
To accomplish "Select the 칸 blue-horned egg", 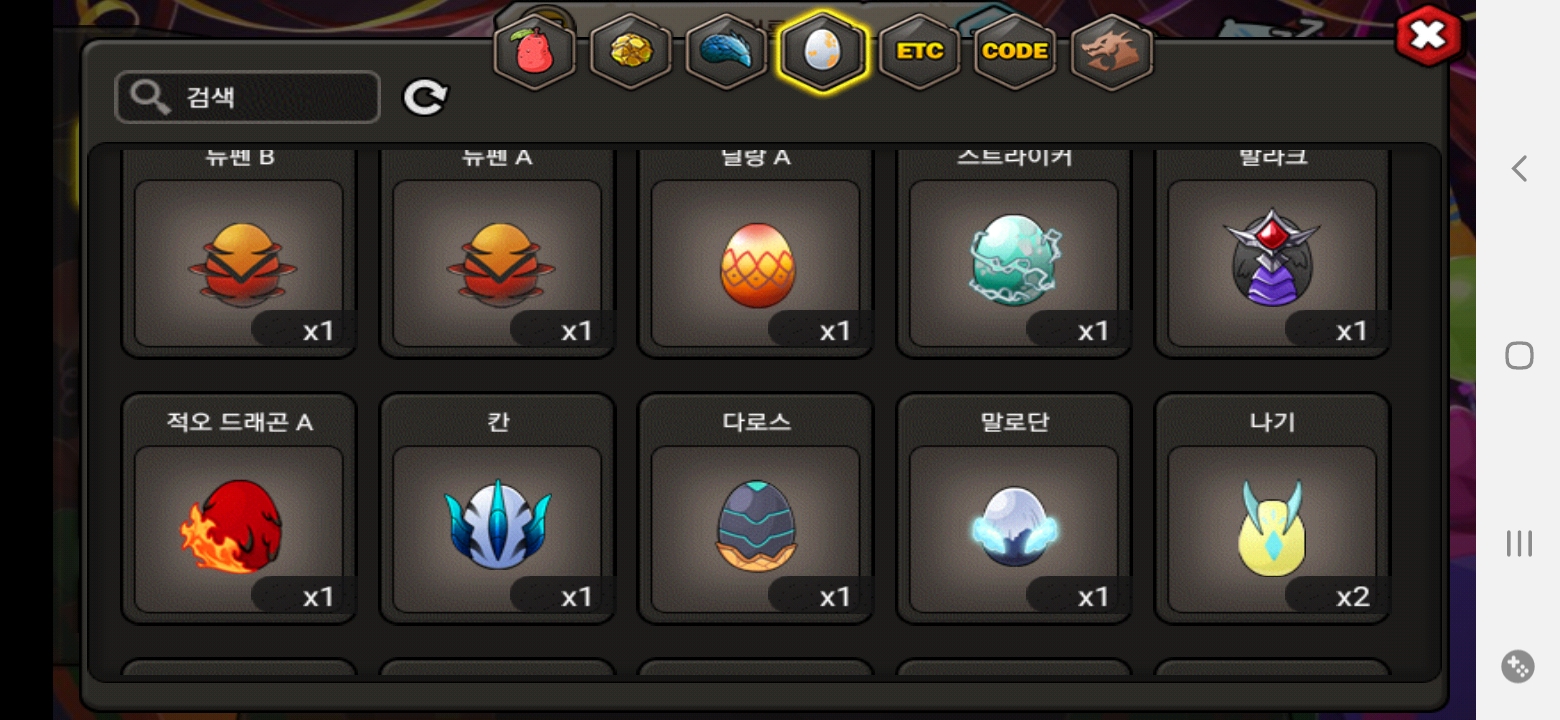I will (x=497, y=509).
